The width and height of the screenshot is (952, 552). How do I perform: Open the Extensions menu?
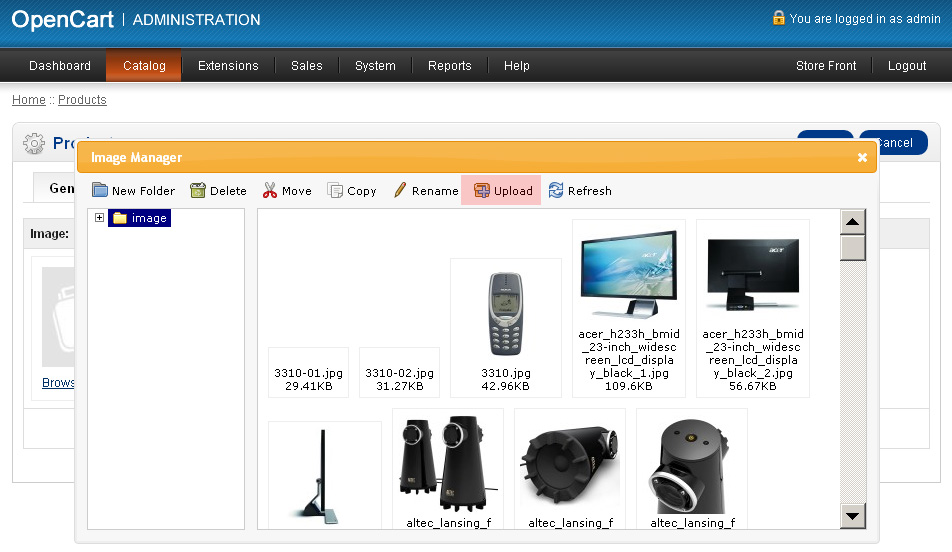[228, 66]
